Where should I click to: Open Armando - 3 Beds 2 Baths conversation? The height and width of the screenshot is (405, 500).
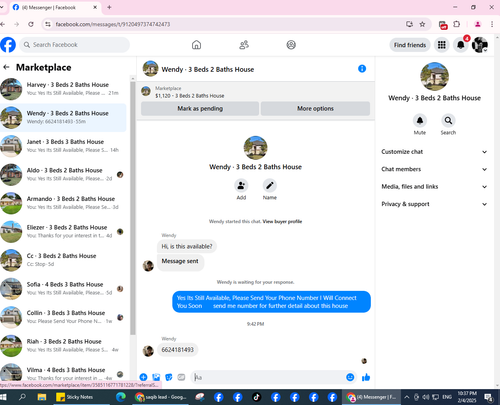coord(63,203)
